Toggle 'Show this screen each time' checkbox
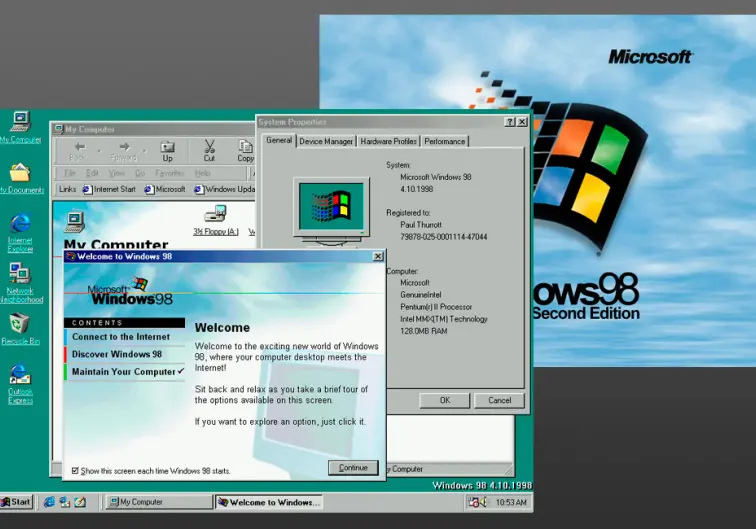The image size is (756, 529). pos(76,470)
